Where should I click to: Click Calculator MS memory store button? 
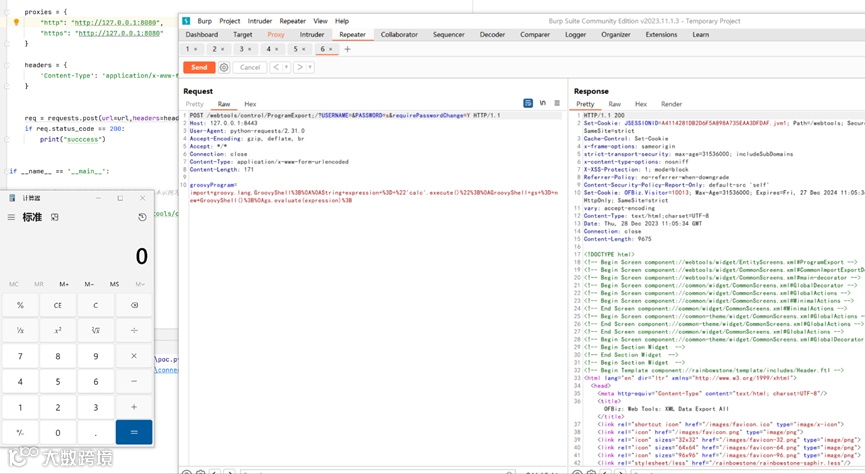[x=114, y=284]
